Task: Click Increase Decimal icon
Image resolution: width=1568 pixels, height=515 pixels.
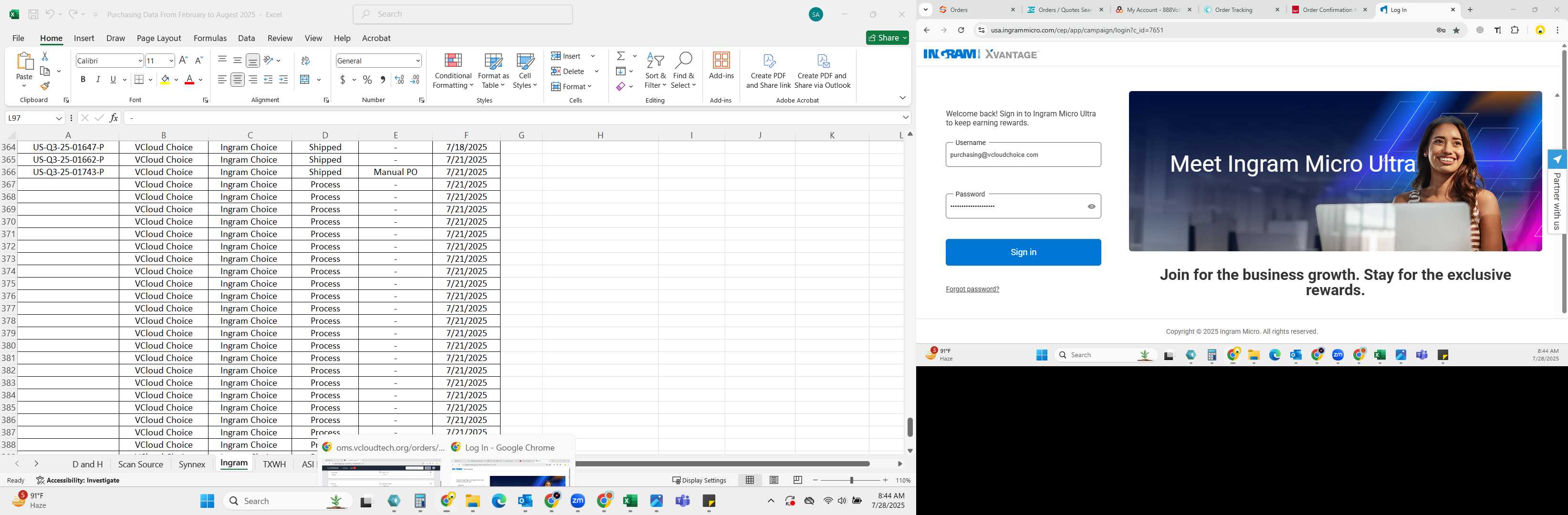Action: (x=399, y=80)
